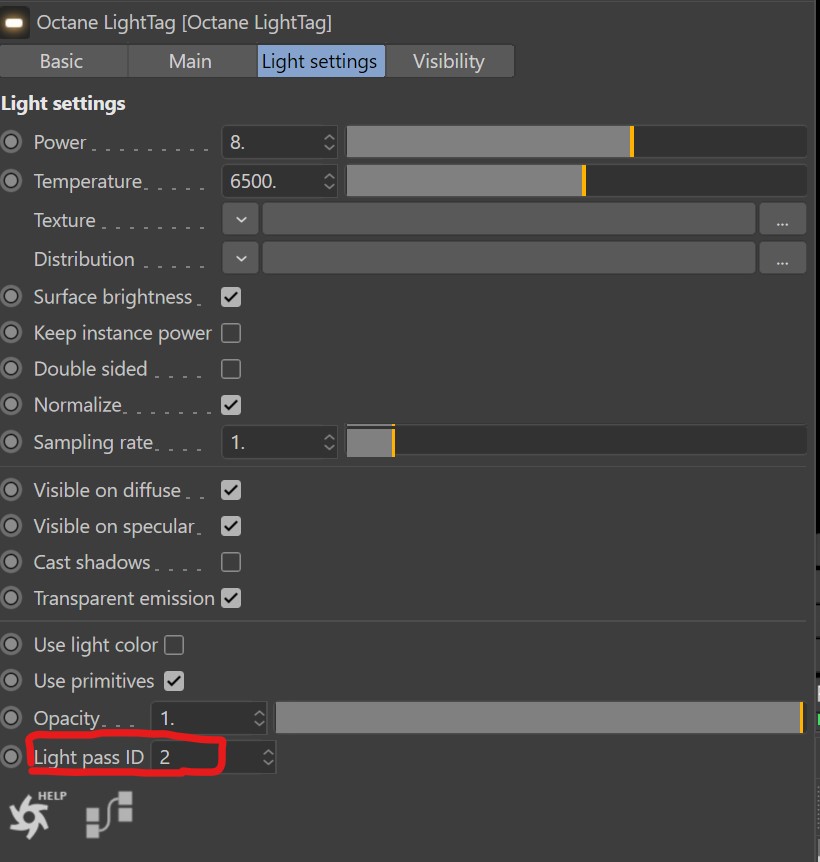This screenshot has width=820, height=862.
Task: Click the Texture link field
Action: [509, 219]
